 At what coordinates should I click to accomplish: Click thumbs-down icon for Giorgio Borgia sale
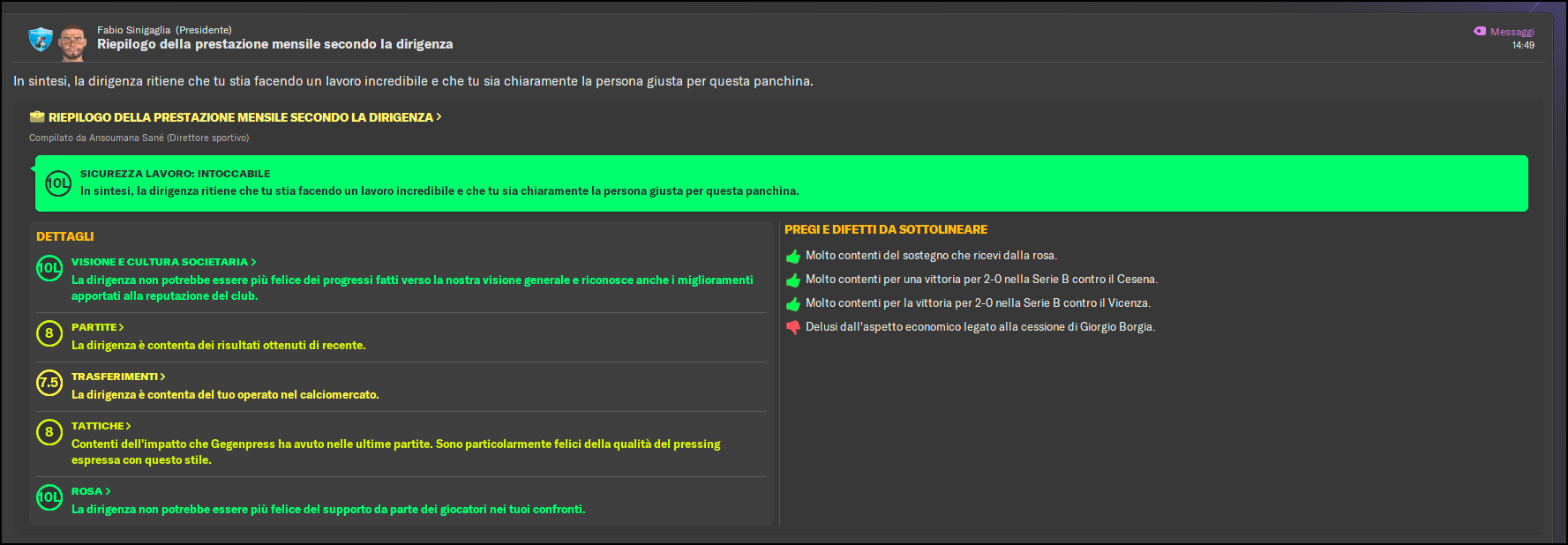point(793,328)
